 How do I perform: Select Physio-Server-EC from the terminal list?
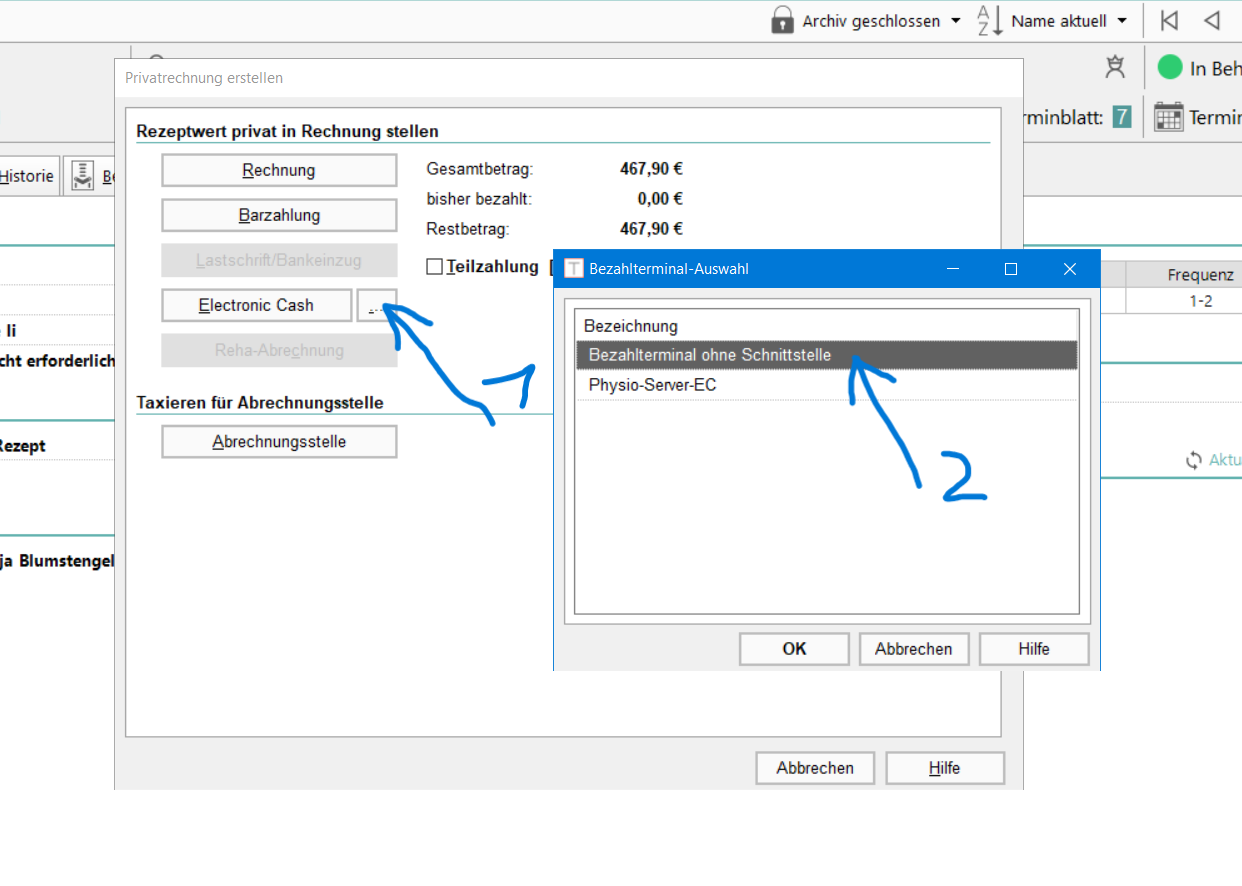click(x=652, y=385)
